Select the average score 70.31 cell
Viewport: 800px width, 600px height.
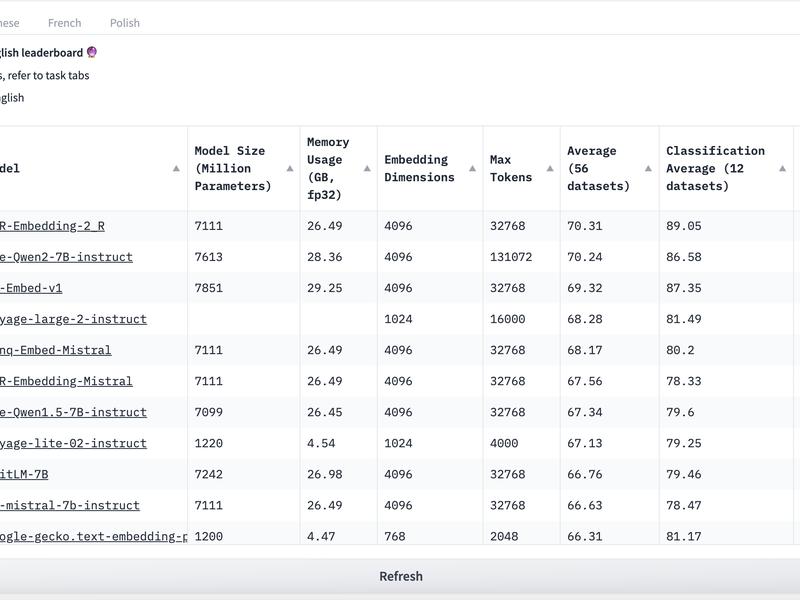tap(610, 226)
